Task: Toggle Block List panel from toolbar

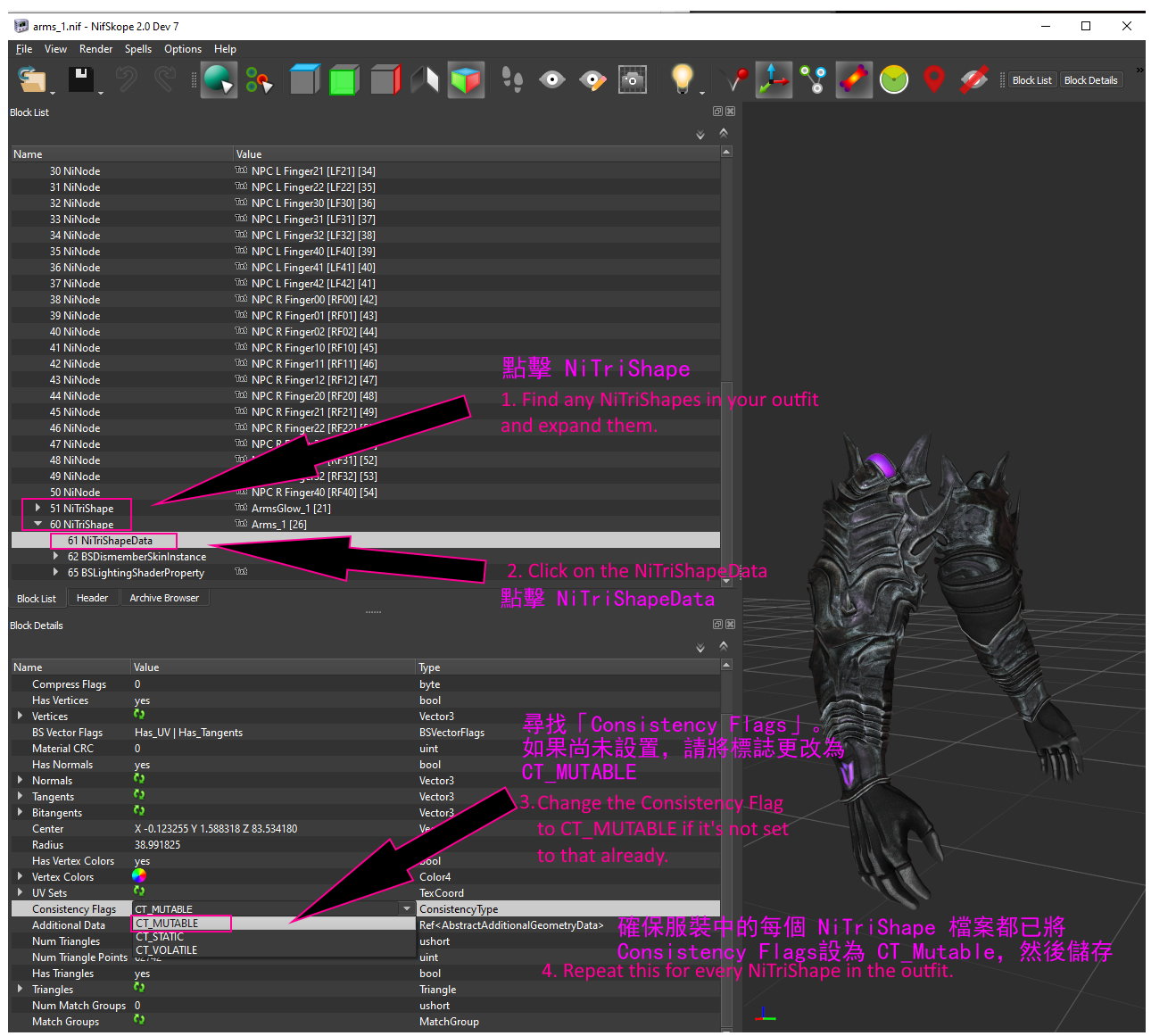Action: click(1032, 80)
